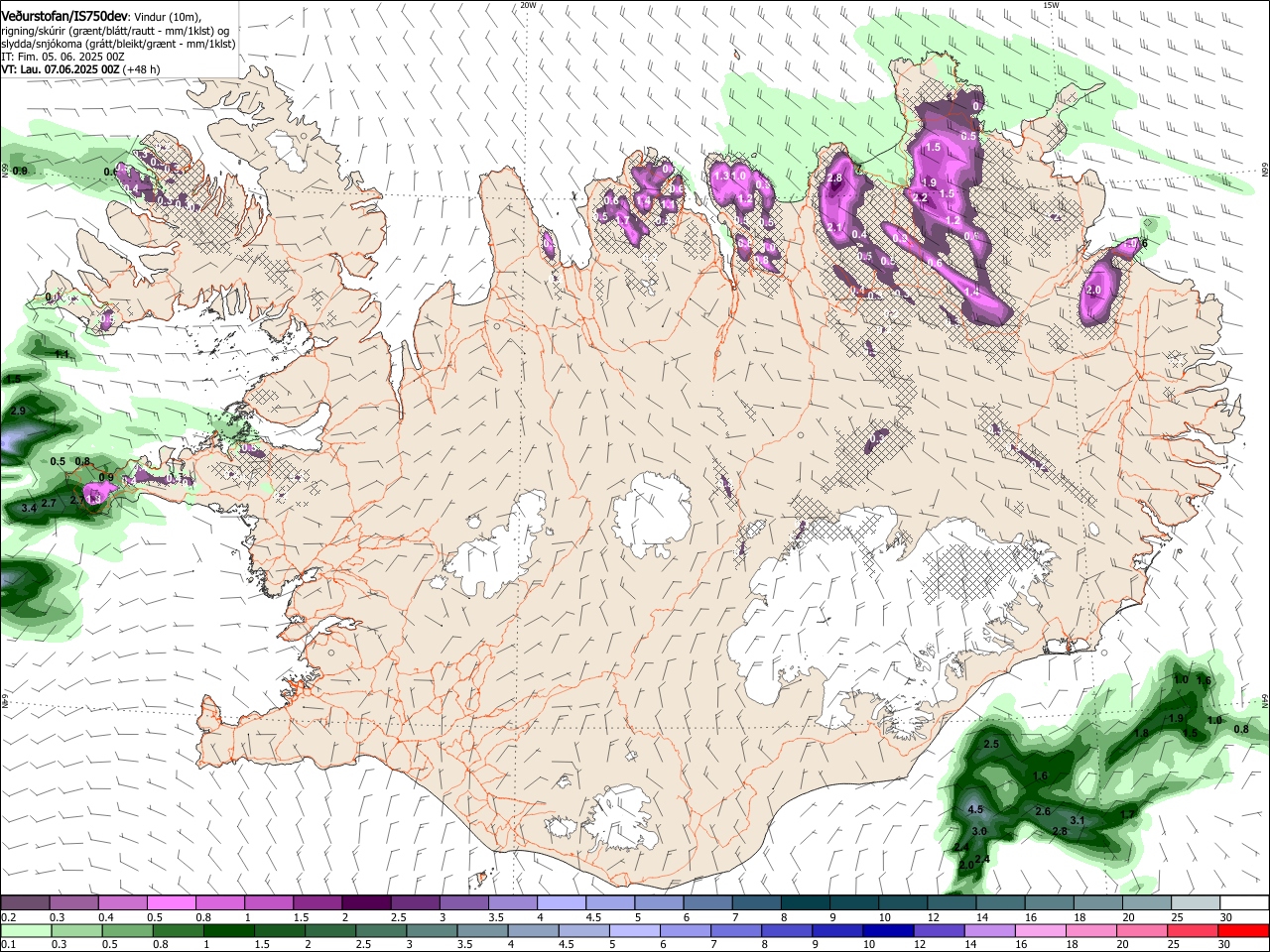This screenshot has width=1270, height=952.
Task: Select the darkest purple legend swatch at 2
Action: point(365,903)
